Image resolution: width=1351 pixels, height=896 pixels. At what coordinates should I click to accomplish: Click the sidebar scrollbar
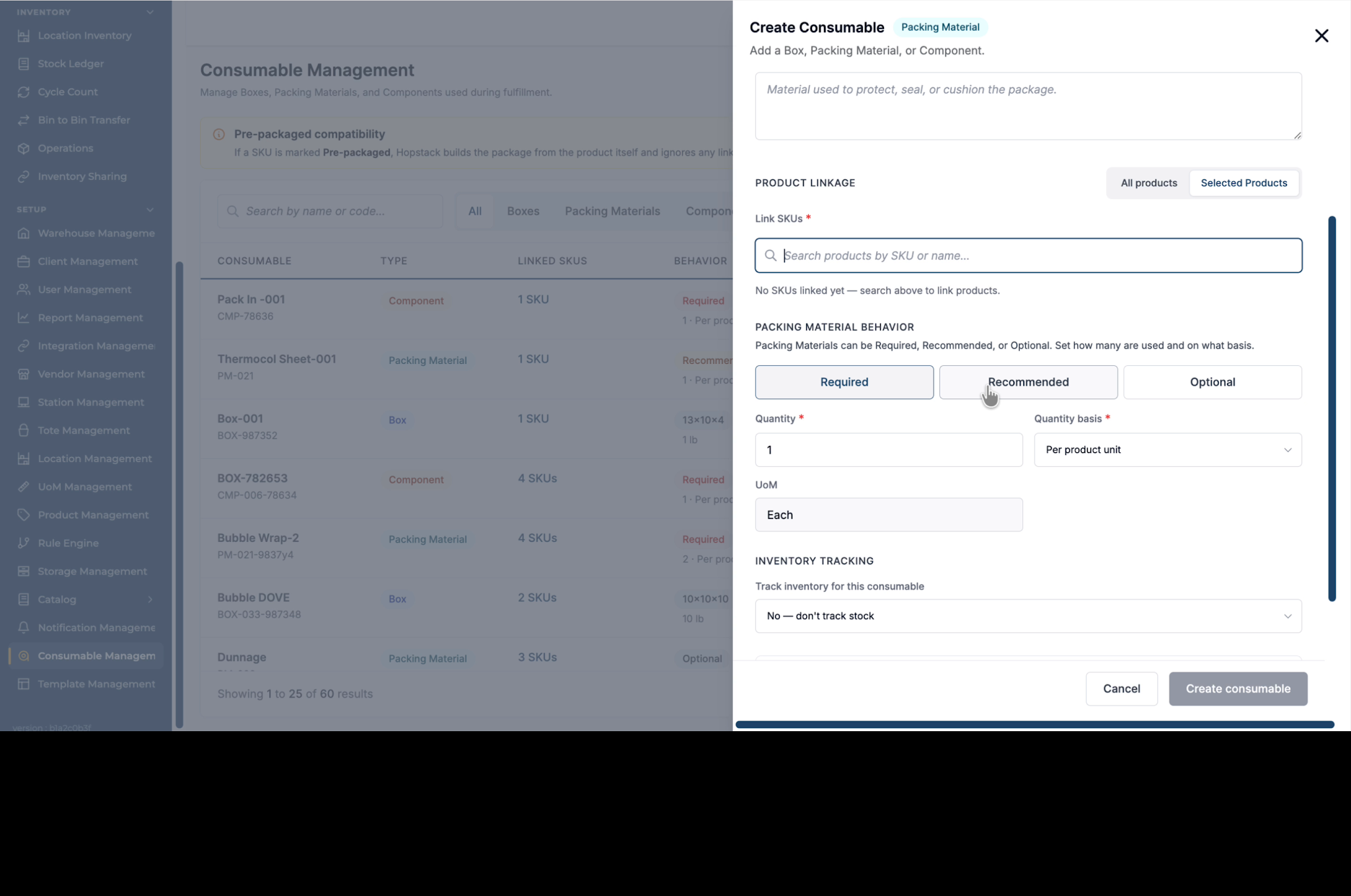[x=179, y=494]
